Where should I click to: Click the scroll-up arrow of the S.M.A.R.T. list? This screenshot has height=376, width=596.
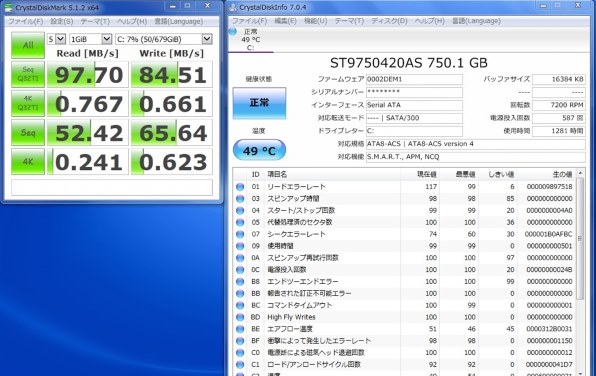click(580, 173)
